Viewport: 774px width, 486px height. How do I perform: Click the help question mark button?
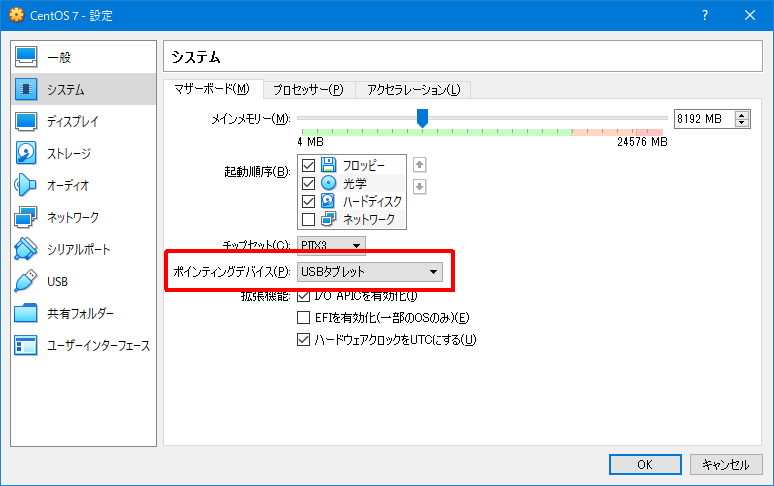tap(705, 15)
